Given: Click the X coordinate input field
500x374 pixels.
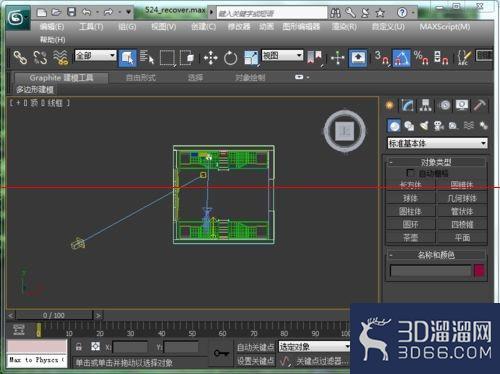Looking at the screenshot, I should point(130,347).
